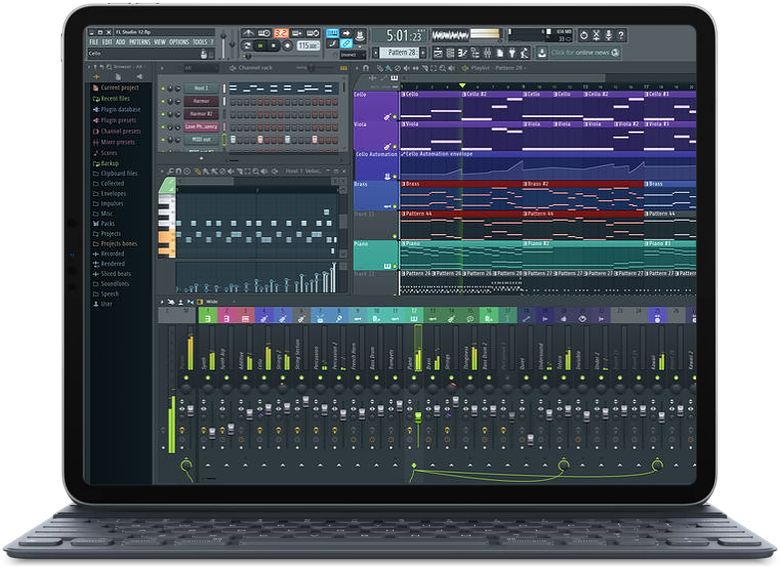Expand Plugin database in browser
Image resolution: width=780 pixels, height=567 pixels.
coord(116,109)
